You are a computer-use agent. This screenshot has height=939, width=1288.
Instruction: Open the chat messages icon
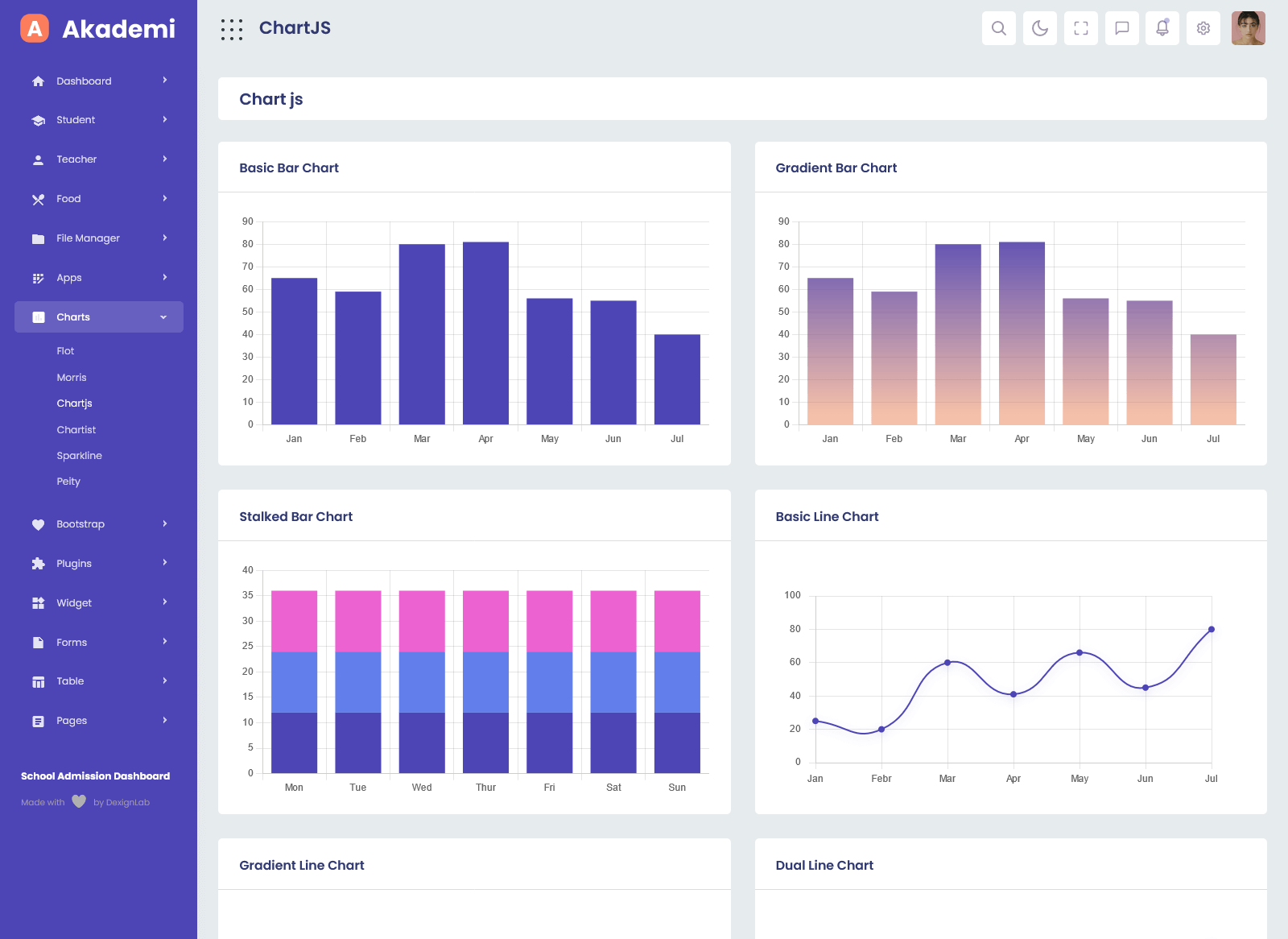[1121, 28]
